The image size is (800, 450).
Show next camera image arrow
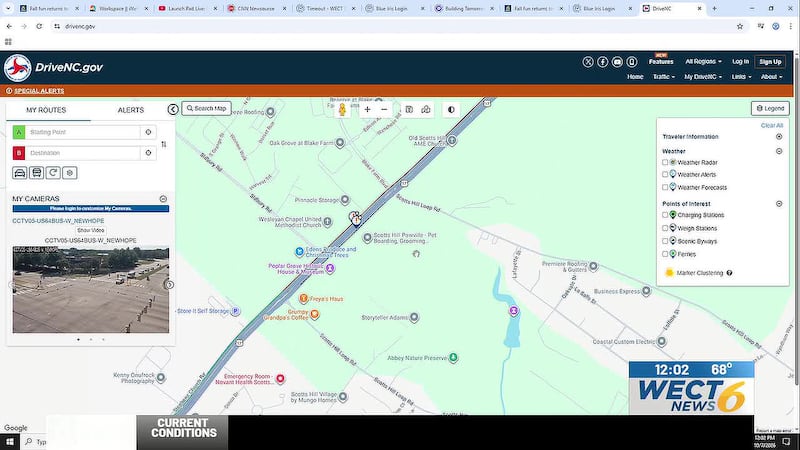click(169, 285)
